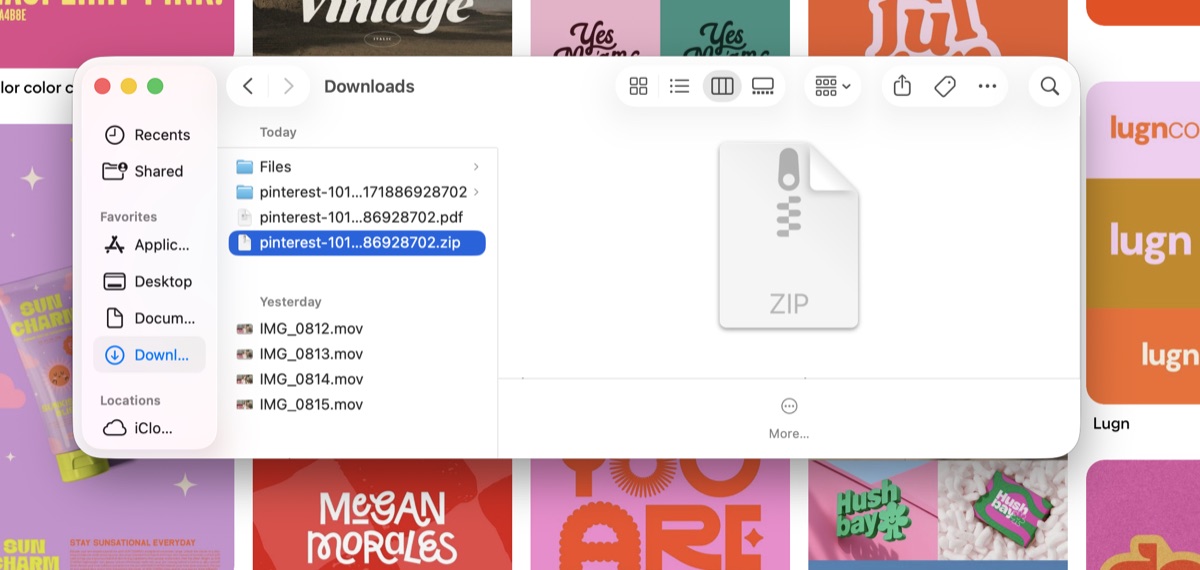Click the Downloads window title
Screen dimensions: 1200x570
[369, 86]
